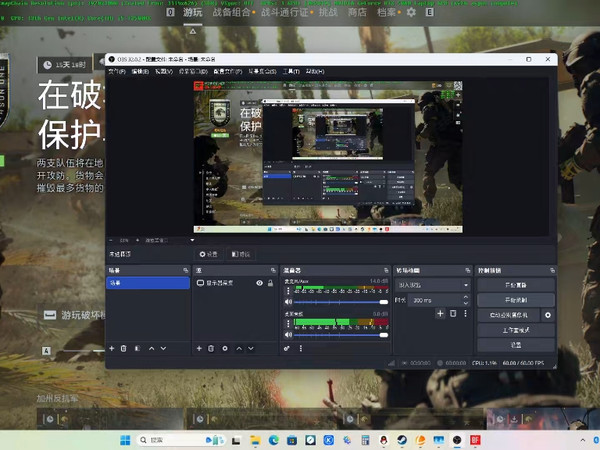Show hidden tray icons chevron on taskbar

click(583, 440)
